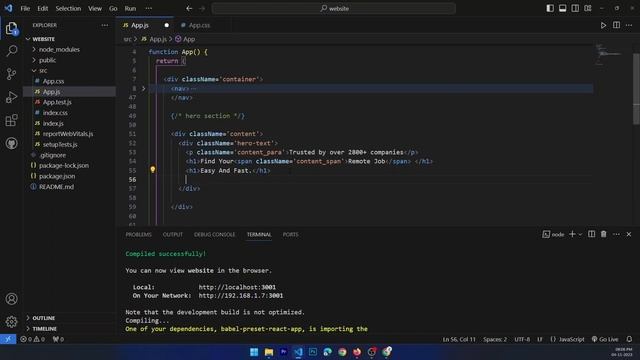Open README.md file
Viewport: 640px width, 360px height.
pos(56,187)
